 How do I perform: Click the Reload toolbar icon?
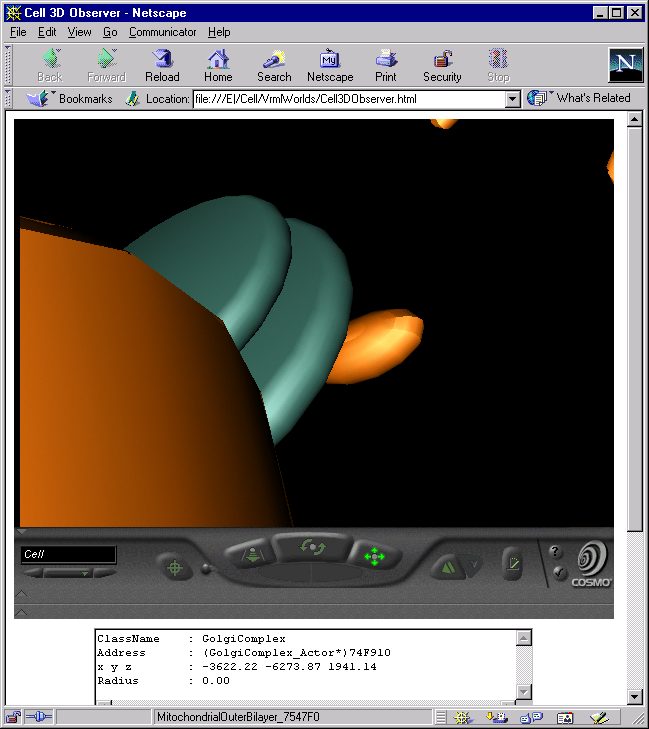click(x=162, y=66)
